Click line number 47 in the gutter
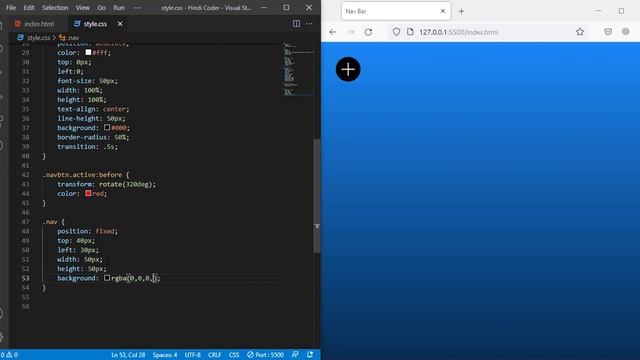The width and height of the screenshot is (640, 360). coord(25,222)
